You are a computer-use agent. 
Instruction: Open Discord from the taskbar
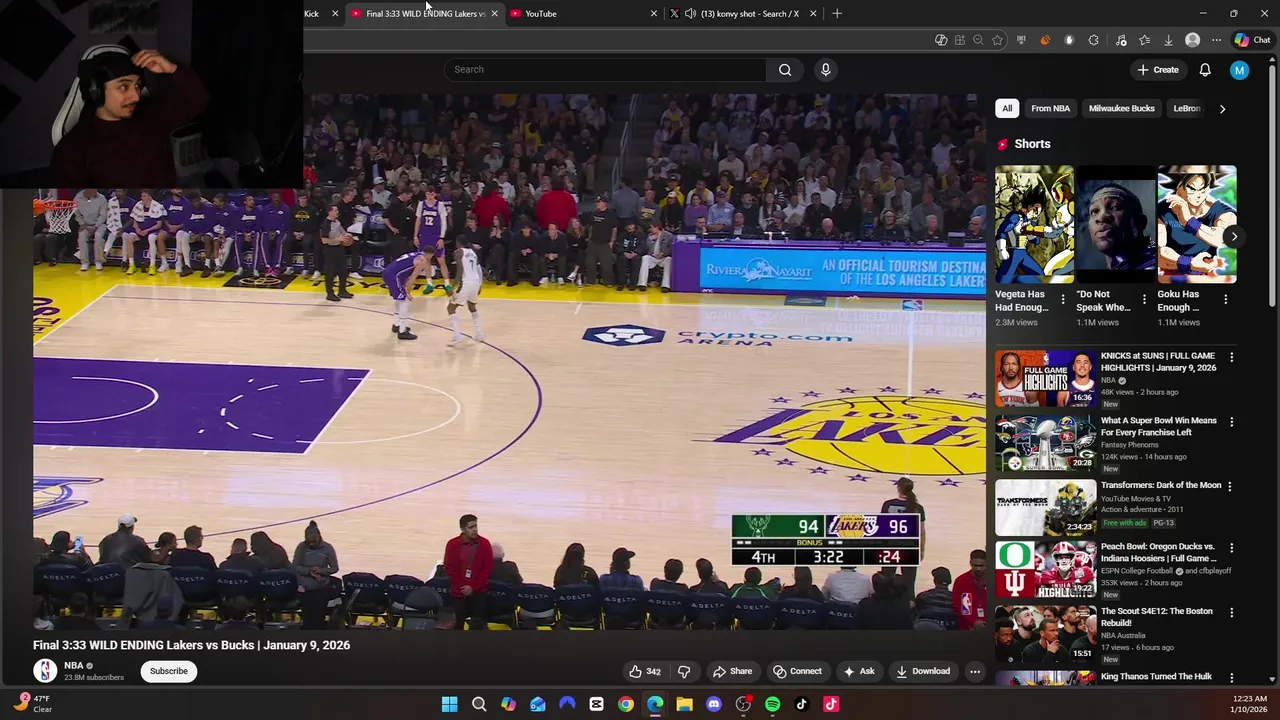coord(714,704)
